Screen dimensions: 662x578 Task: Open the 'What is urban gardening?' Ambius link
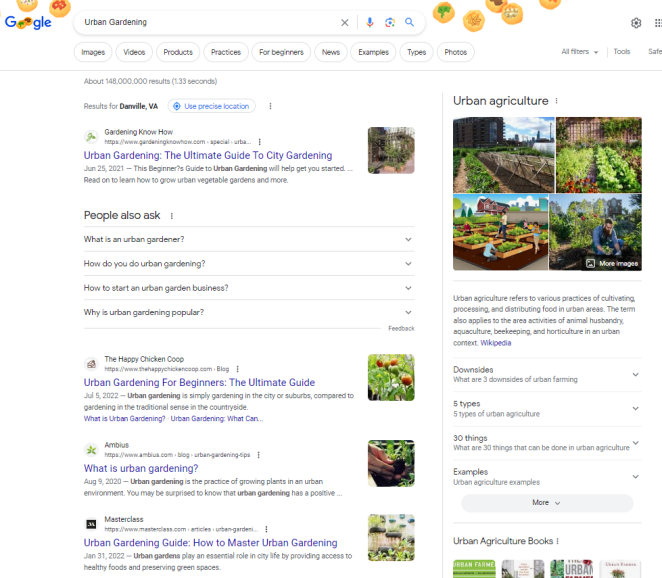141,468
